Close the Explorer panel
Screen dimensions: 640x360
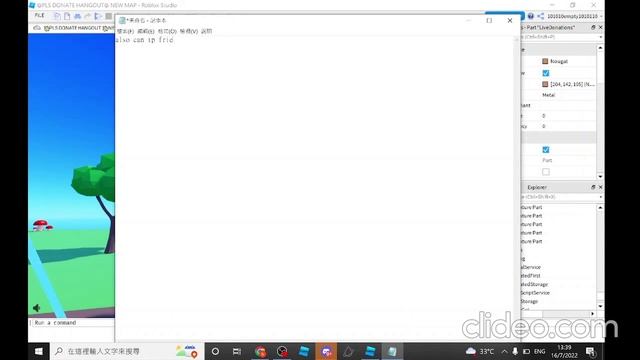point(600,187)
